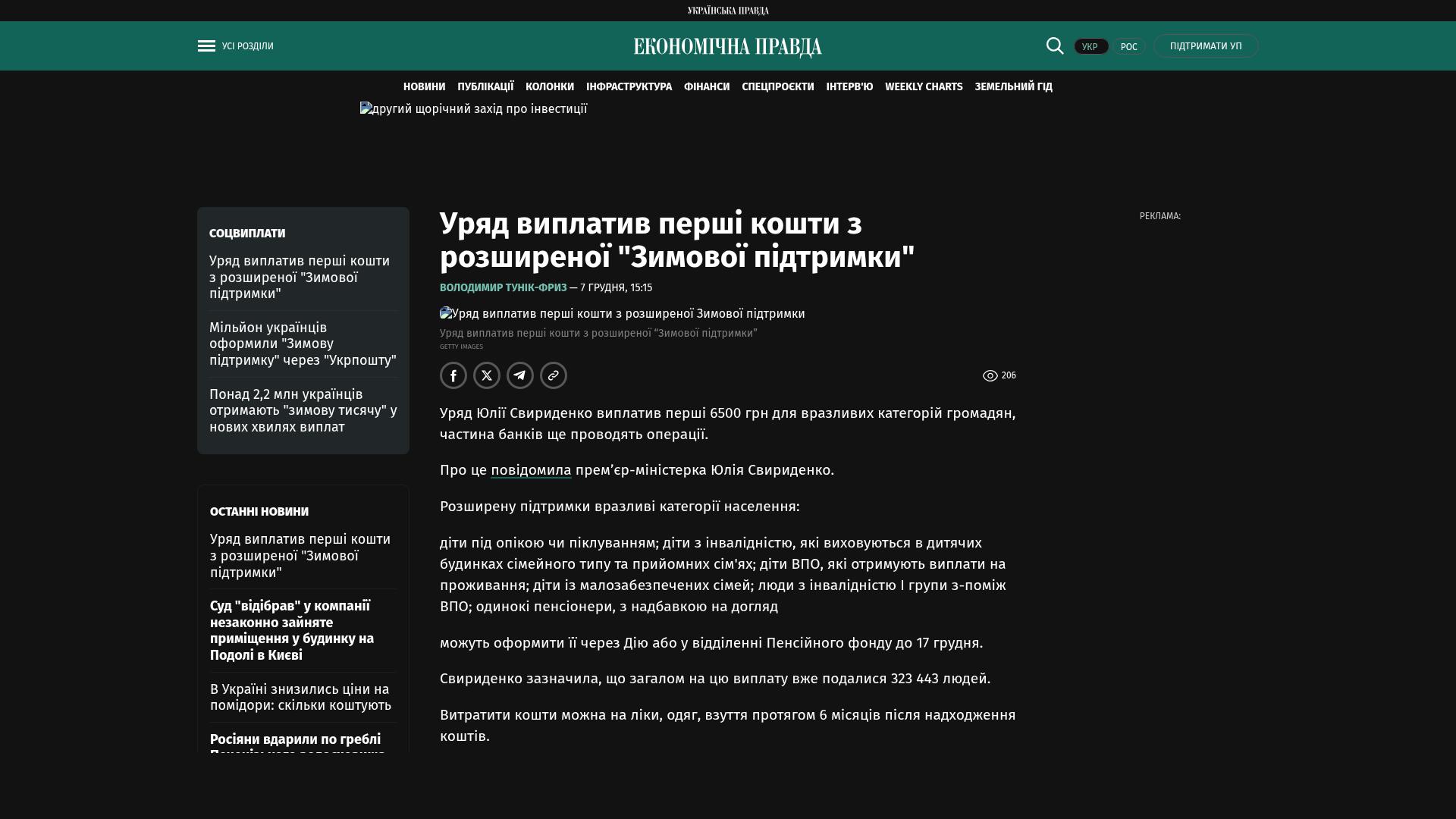This screenshot has width=1456, height=819.
Task: Switch language to РОС
Action: click(1128, 46)
